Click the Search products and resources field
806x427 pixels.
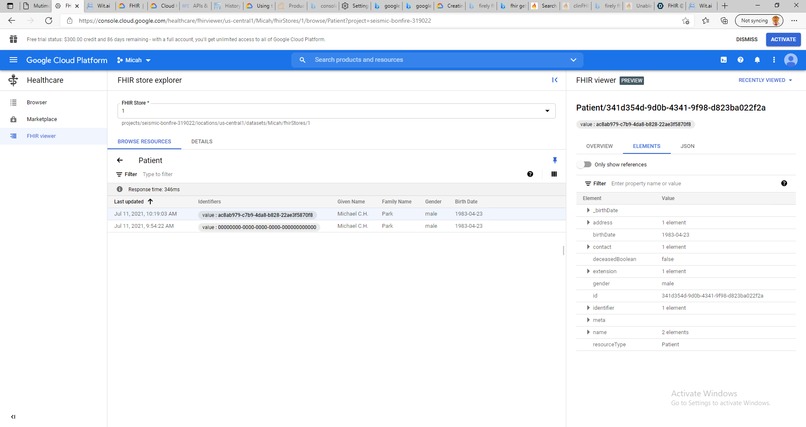click(x=437, y=60)
